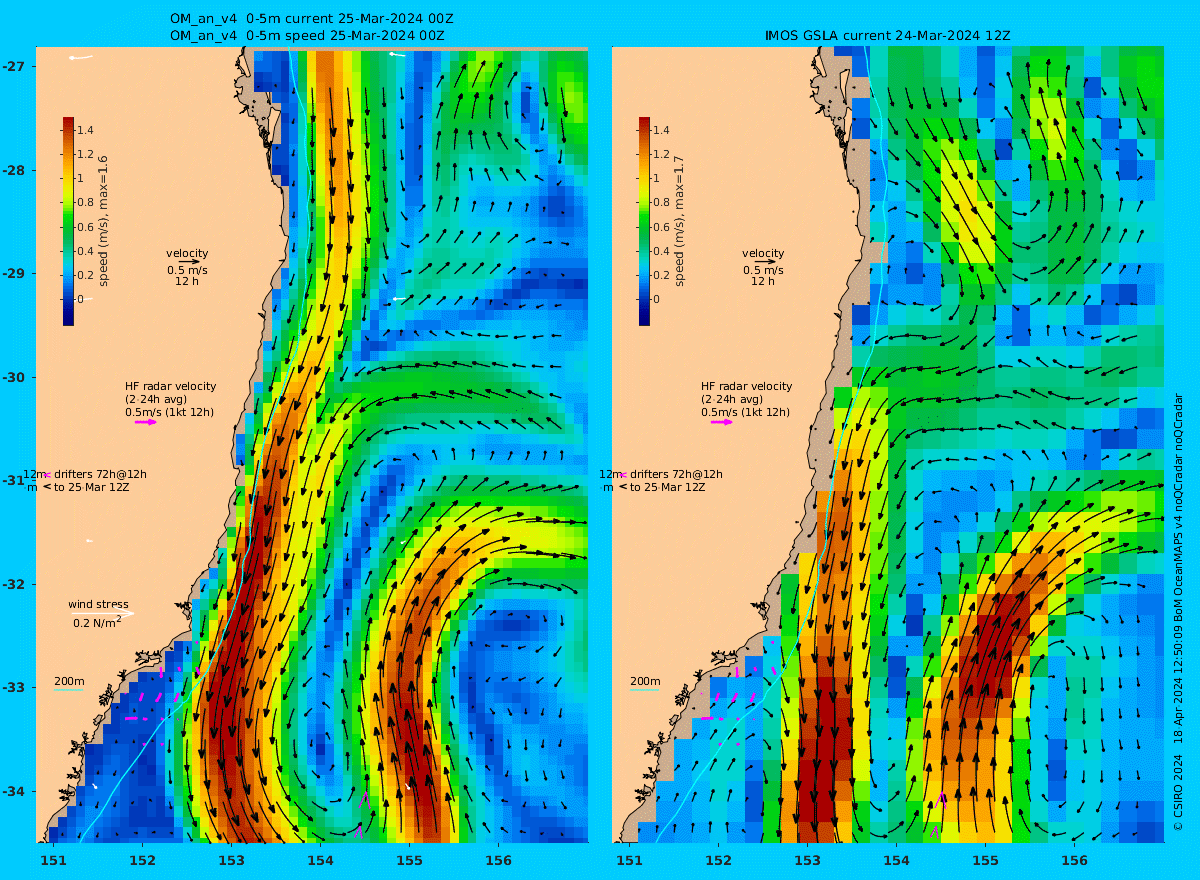Click 'HF radar velocity' text on right map

click(746, 386)
